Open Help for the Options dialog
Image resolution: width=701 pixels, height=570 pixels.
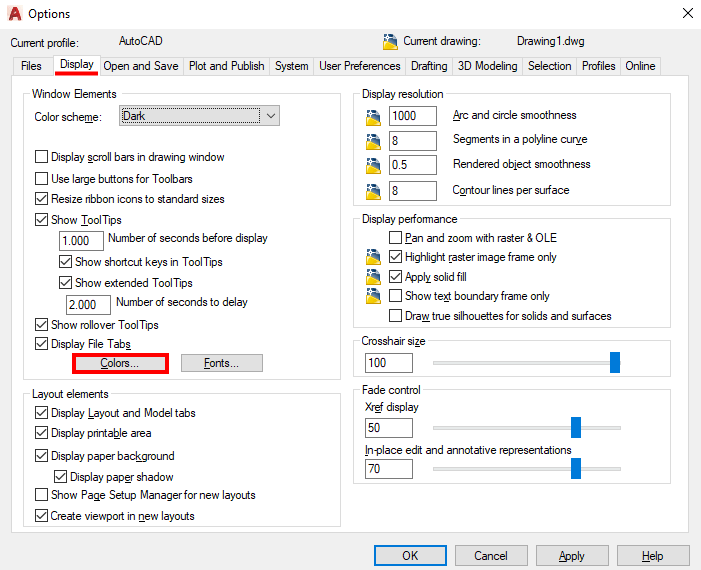coord(653,556)
